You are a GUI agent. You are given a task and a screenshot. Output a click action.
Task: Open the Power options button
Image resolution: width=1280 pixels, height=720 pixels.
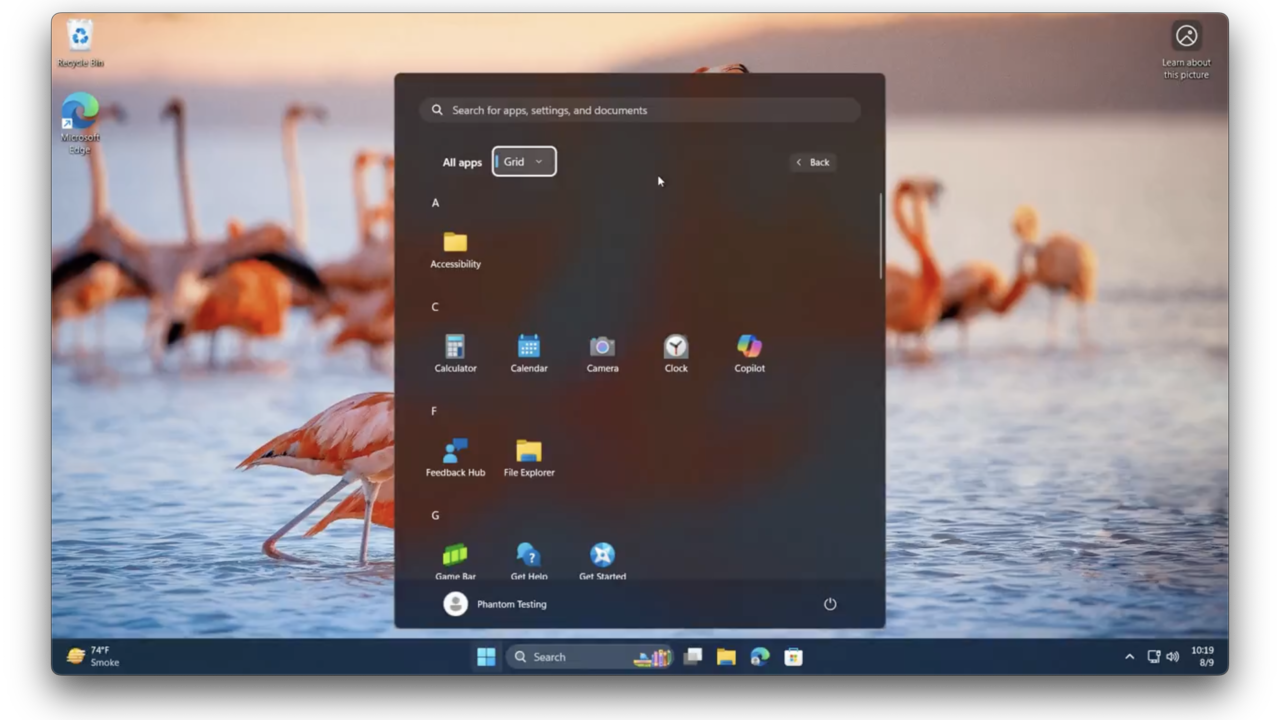(x=830, y=604)
